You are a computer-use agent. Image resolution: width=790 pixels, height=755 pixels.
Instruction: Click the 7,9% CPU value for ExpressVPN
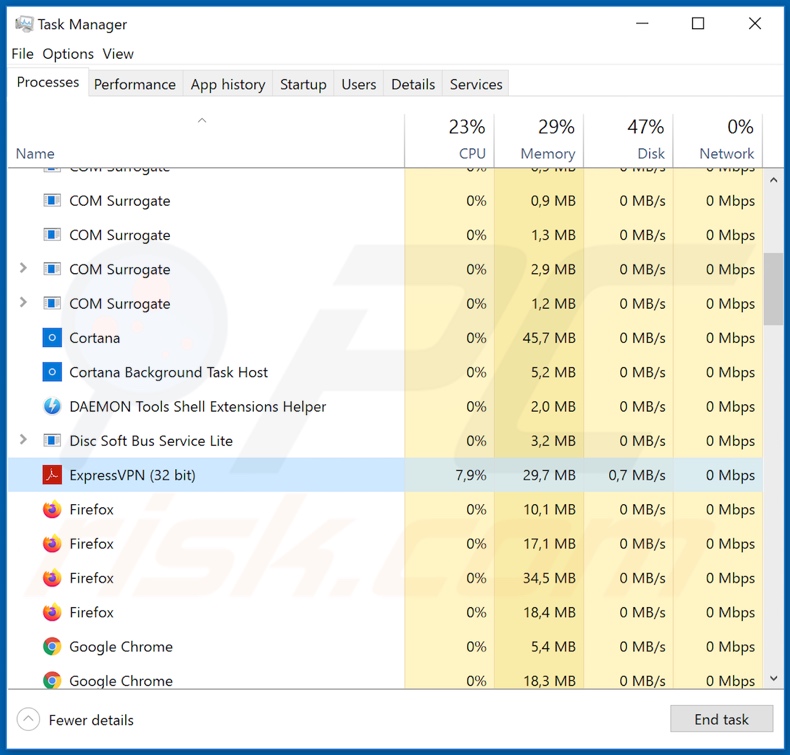pos(471,474)
